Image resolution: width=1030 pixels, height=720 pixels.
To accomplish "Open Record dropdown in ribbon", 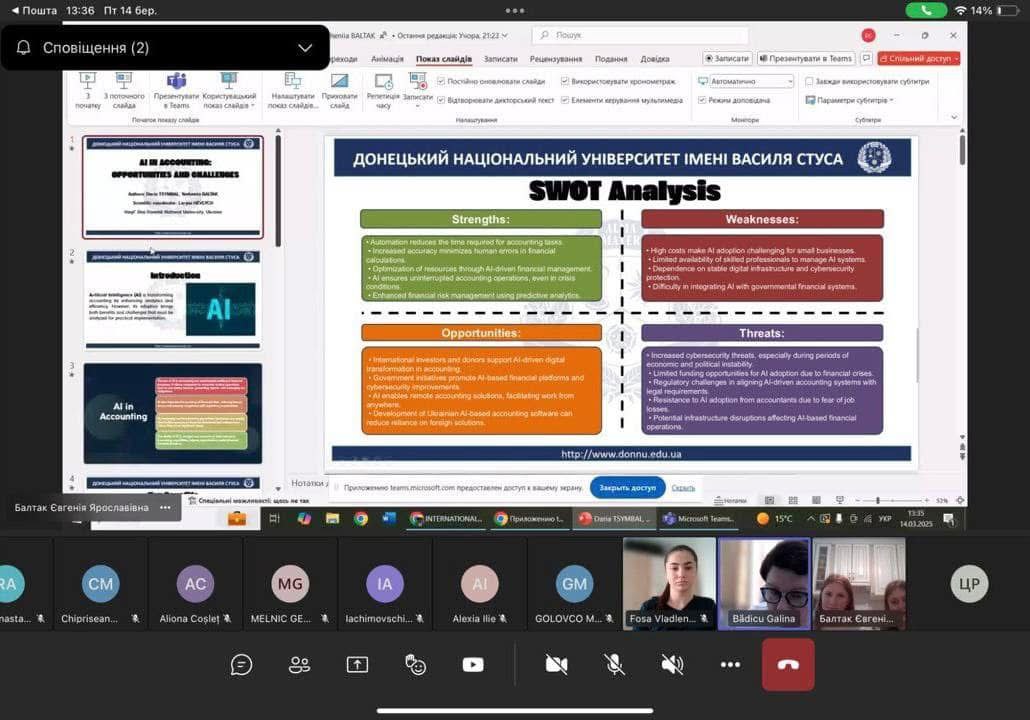I will 418,91.
